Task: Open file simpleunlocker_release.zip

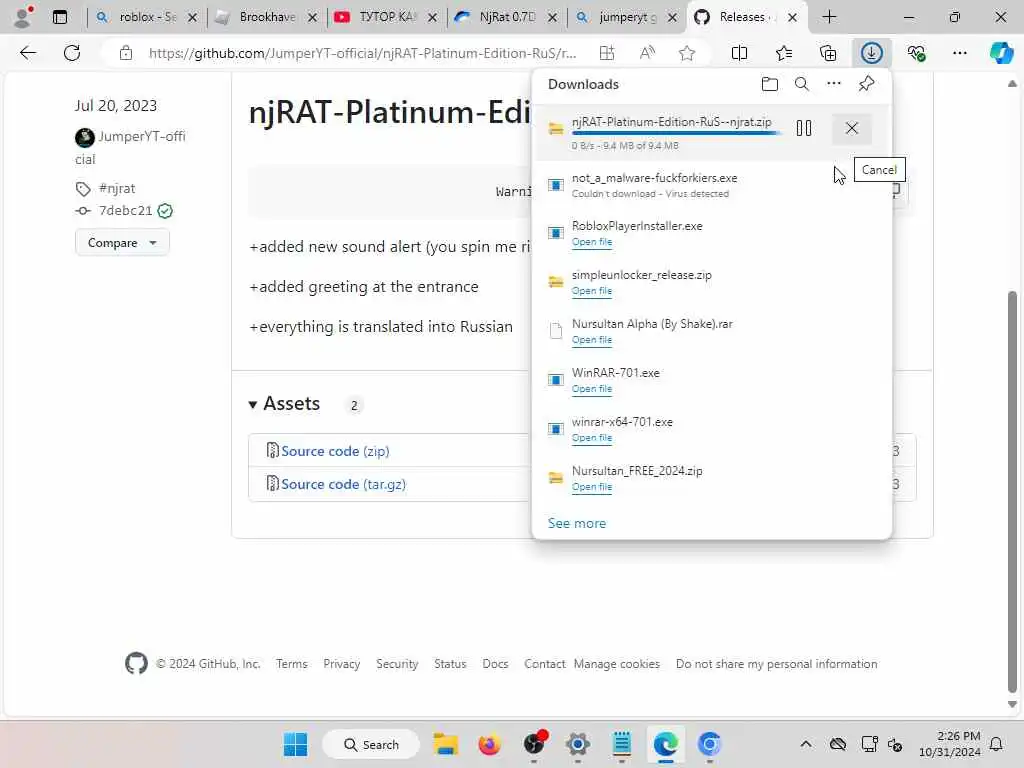Action: 592,291
